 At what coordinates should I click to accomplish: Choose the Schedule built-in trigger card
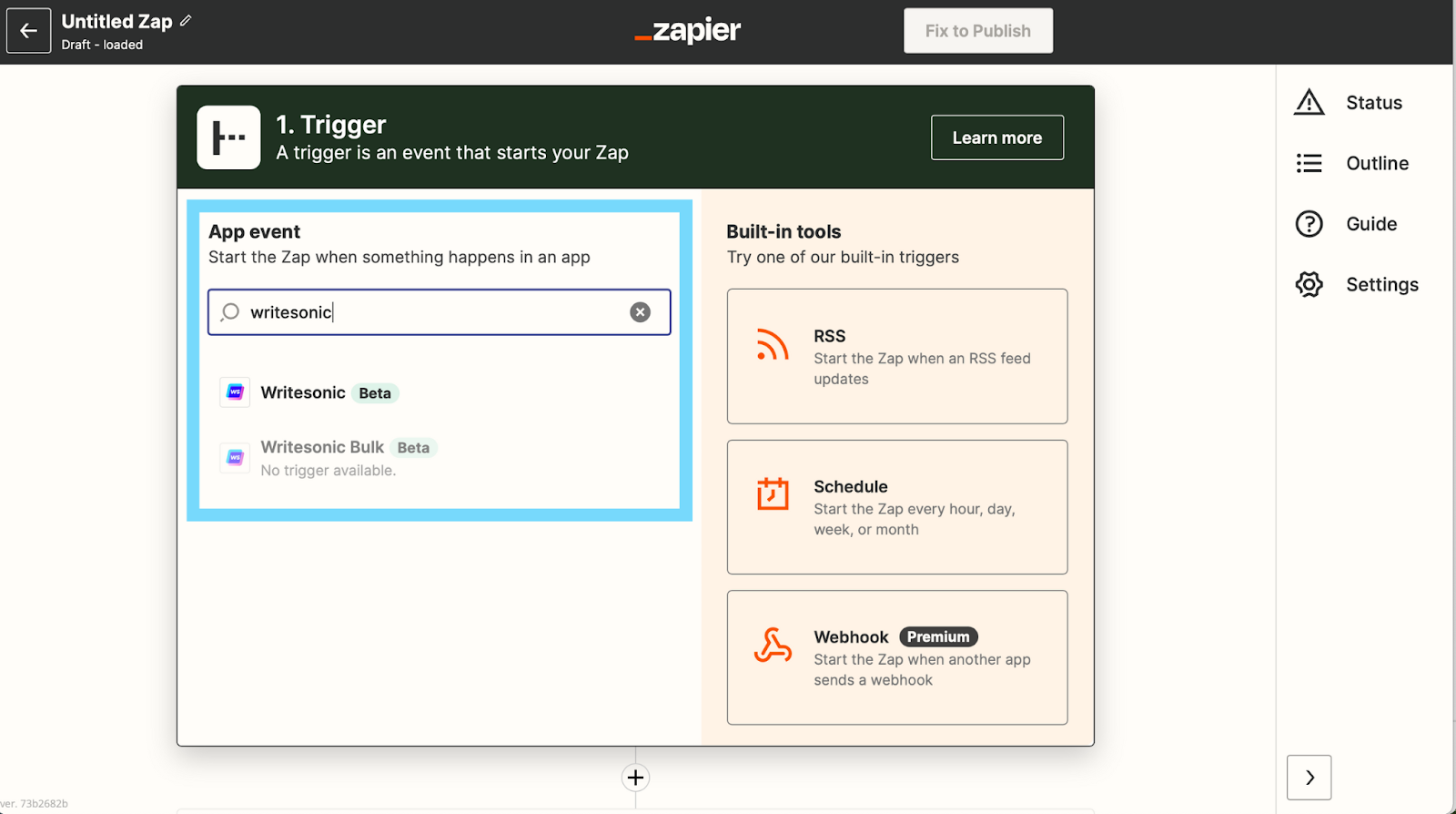897,507
